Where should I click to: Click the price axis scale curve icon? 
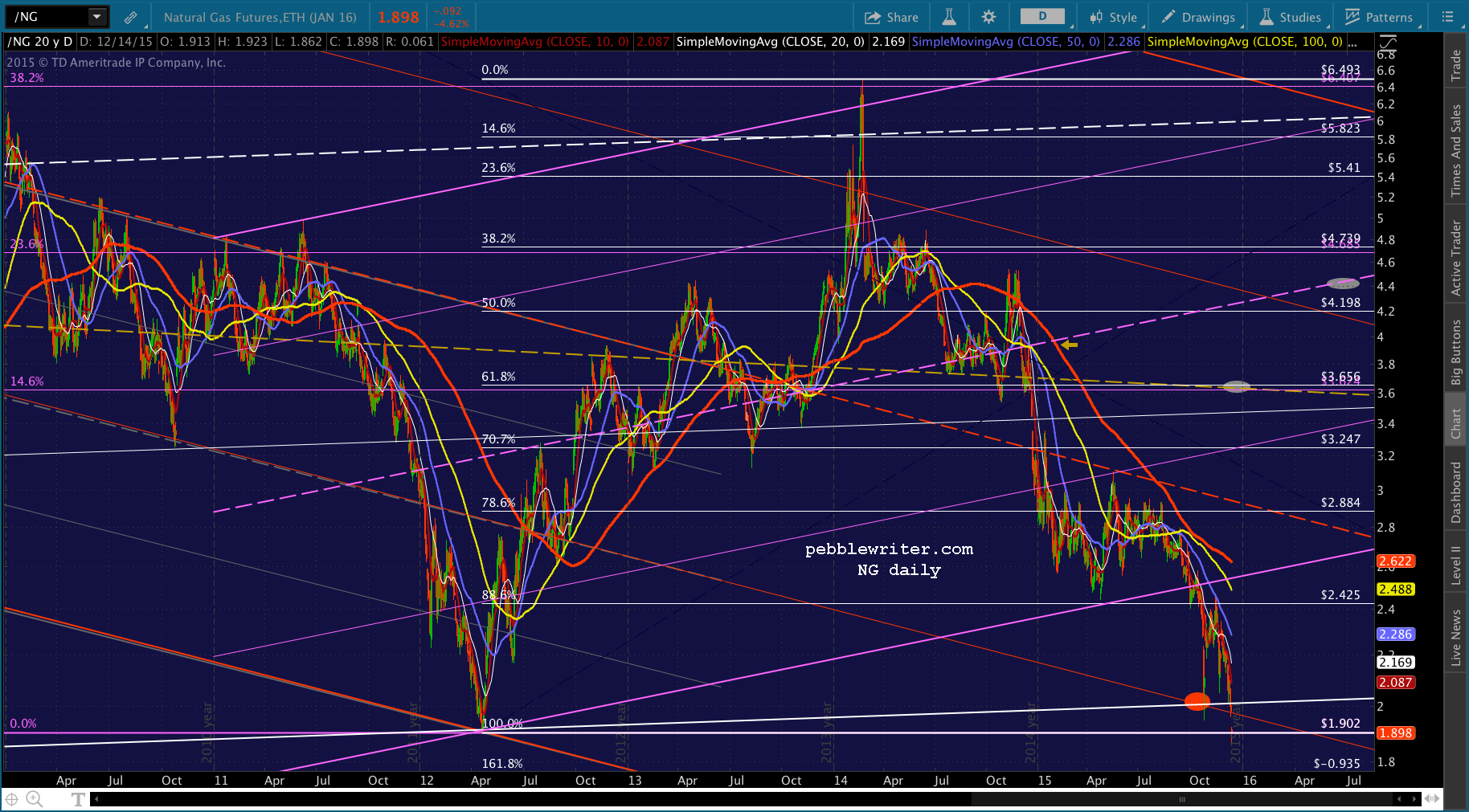coord(1388,43)
